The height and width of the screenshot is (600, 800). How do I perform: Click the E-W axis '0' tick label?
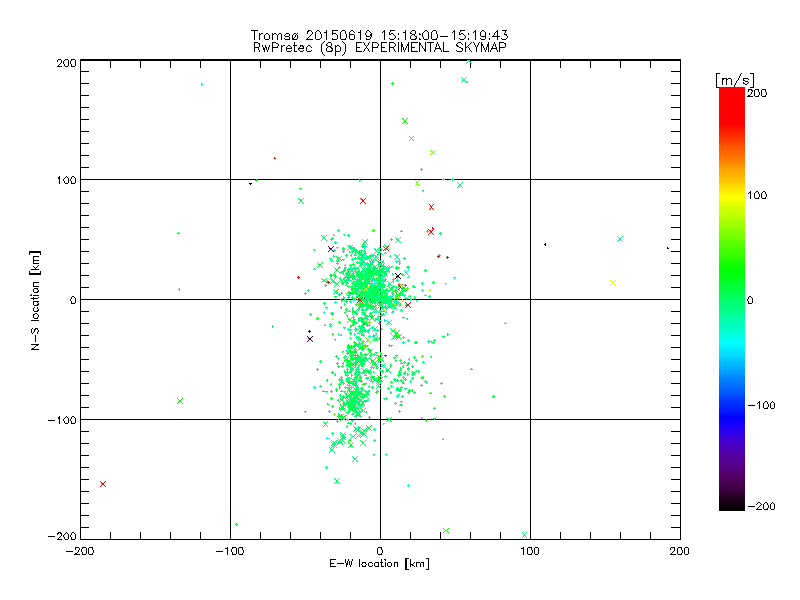click(380, 551)
